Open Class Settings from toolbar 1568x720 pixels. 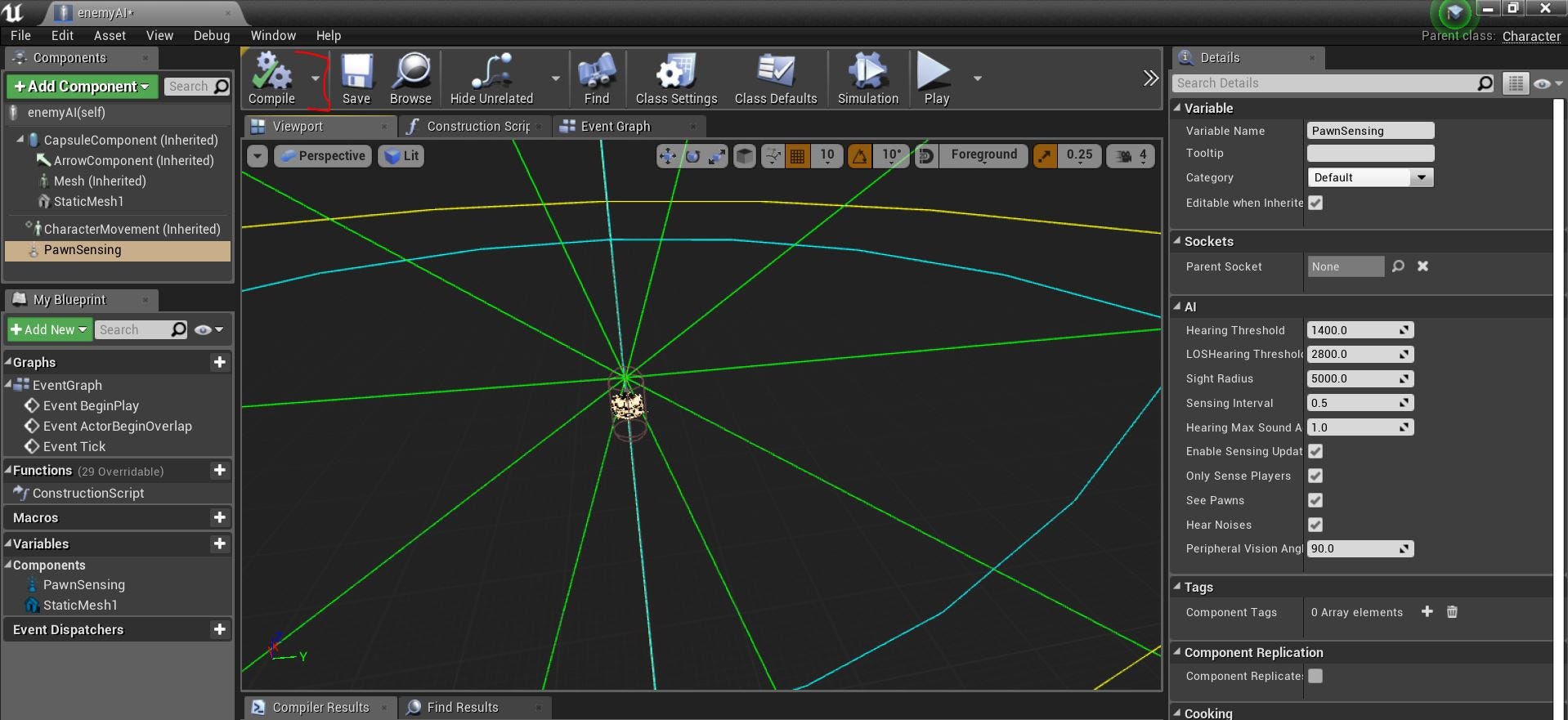point(676,78)
